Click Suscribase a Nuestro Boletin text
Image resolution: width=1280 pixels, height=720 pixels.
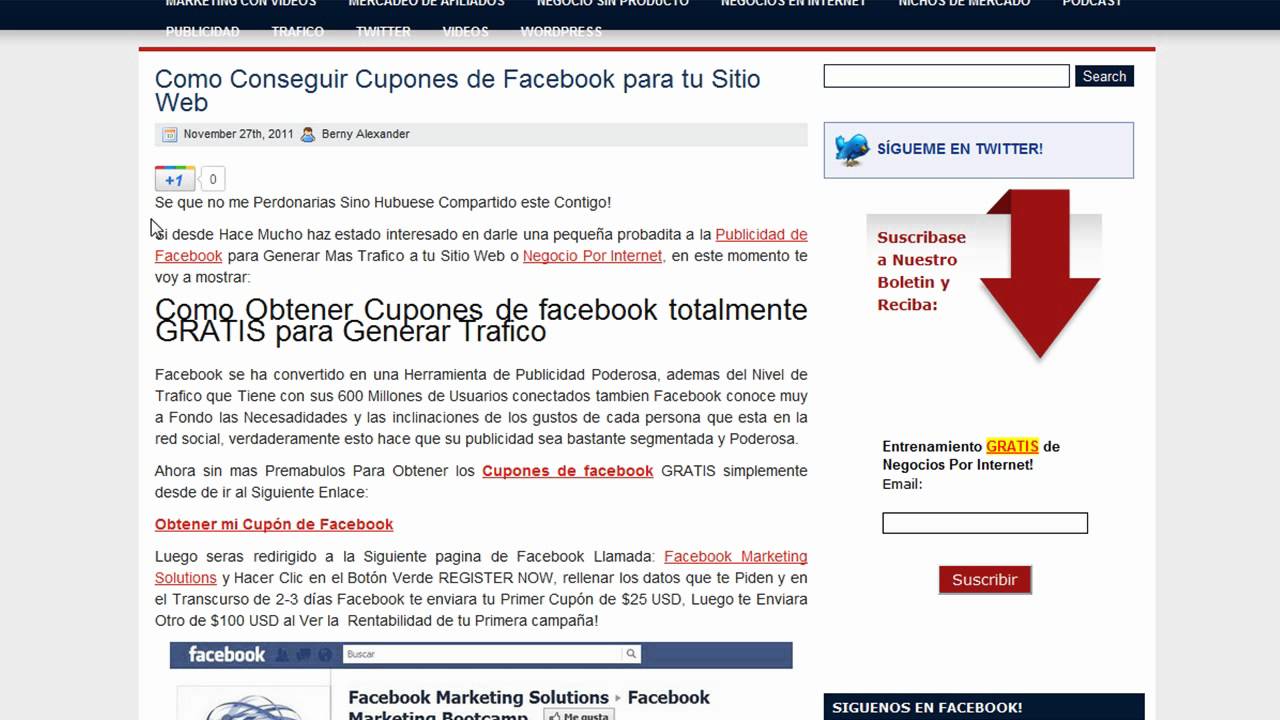pos(921,271)
